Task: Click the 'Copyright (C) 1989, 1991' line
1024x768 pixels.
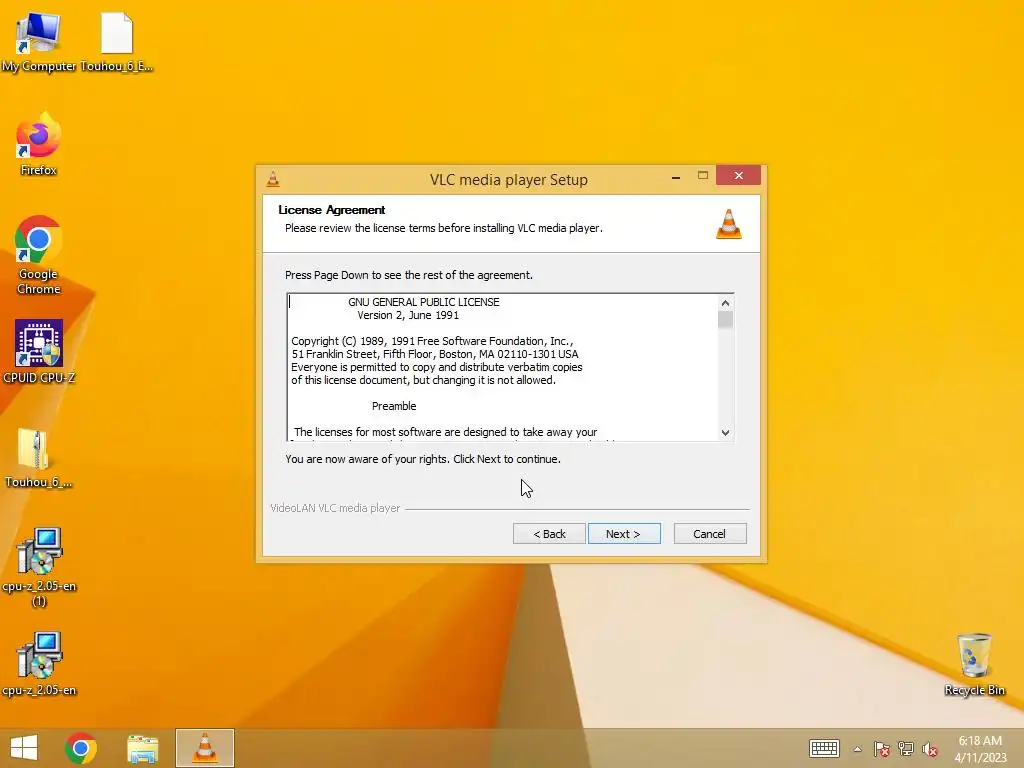Action: 432,341
